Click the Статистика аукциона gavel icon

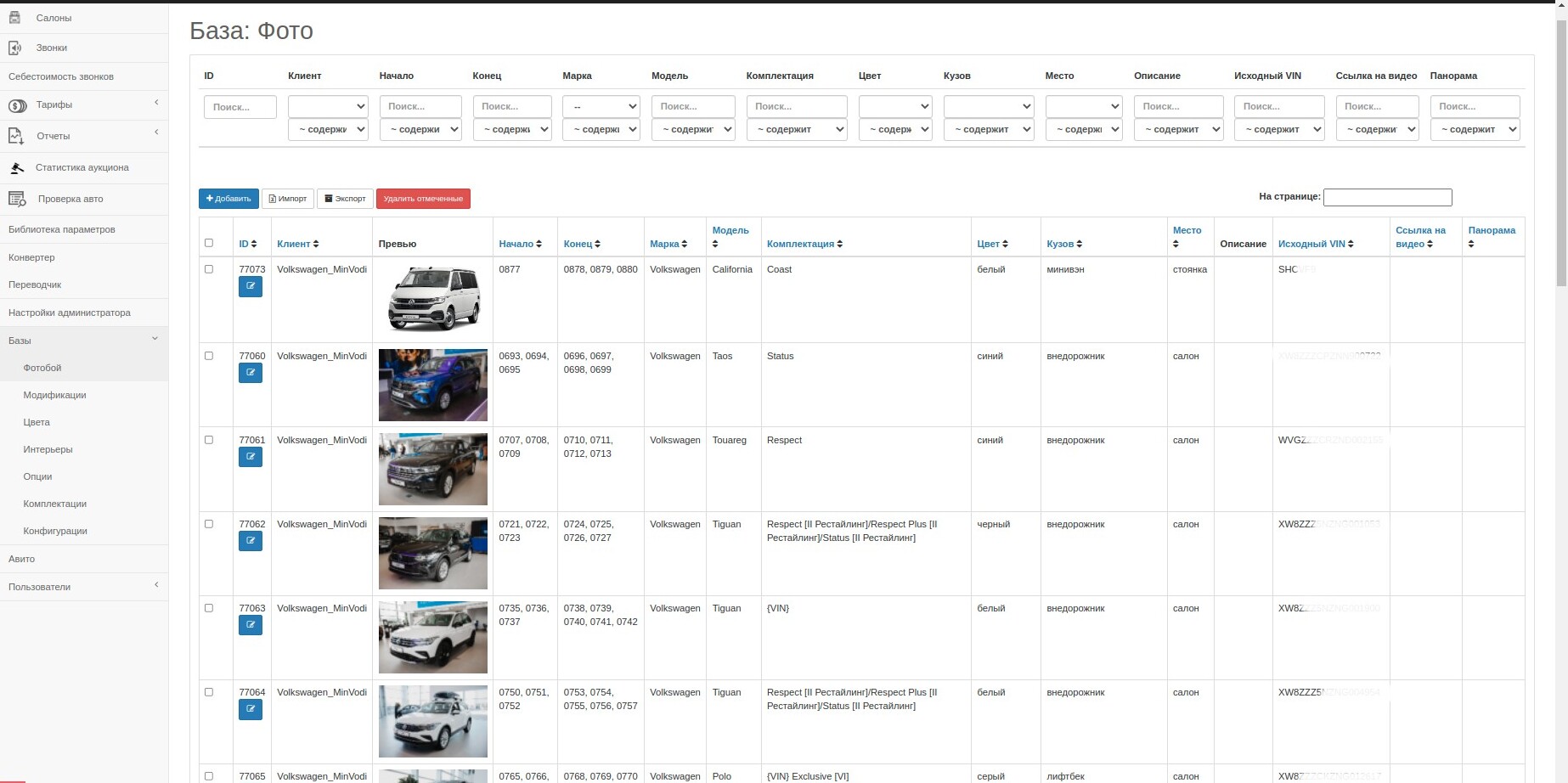(x=17, y=167)
